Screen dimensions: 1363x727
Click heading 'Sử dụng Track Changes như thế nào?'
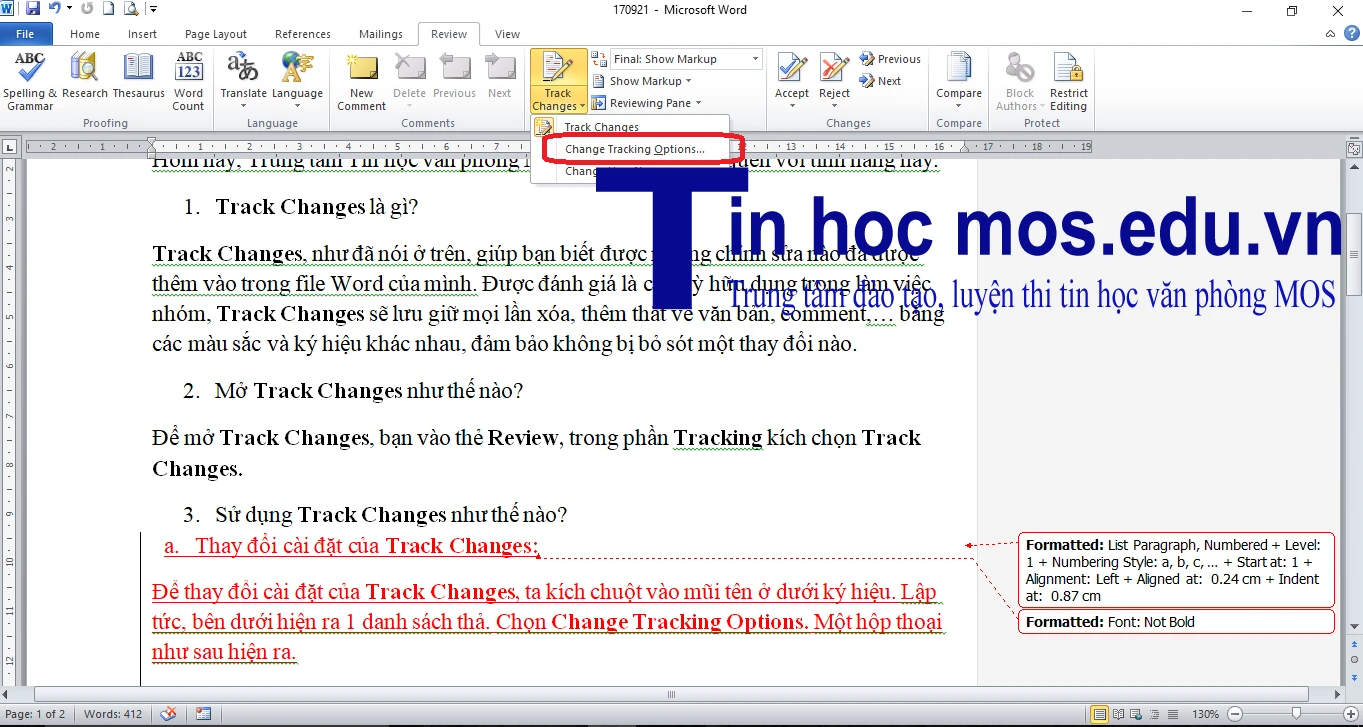coord(391,515)
